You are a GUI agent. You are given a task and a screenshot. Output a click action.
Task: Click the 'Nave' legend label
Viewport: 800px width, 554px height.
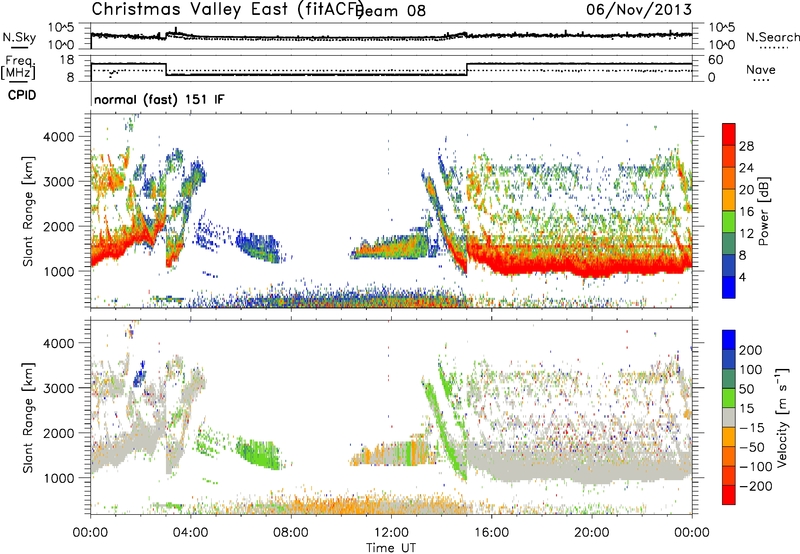point(761,70)
